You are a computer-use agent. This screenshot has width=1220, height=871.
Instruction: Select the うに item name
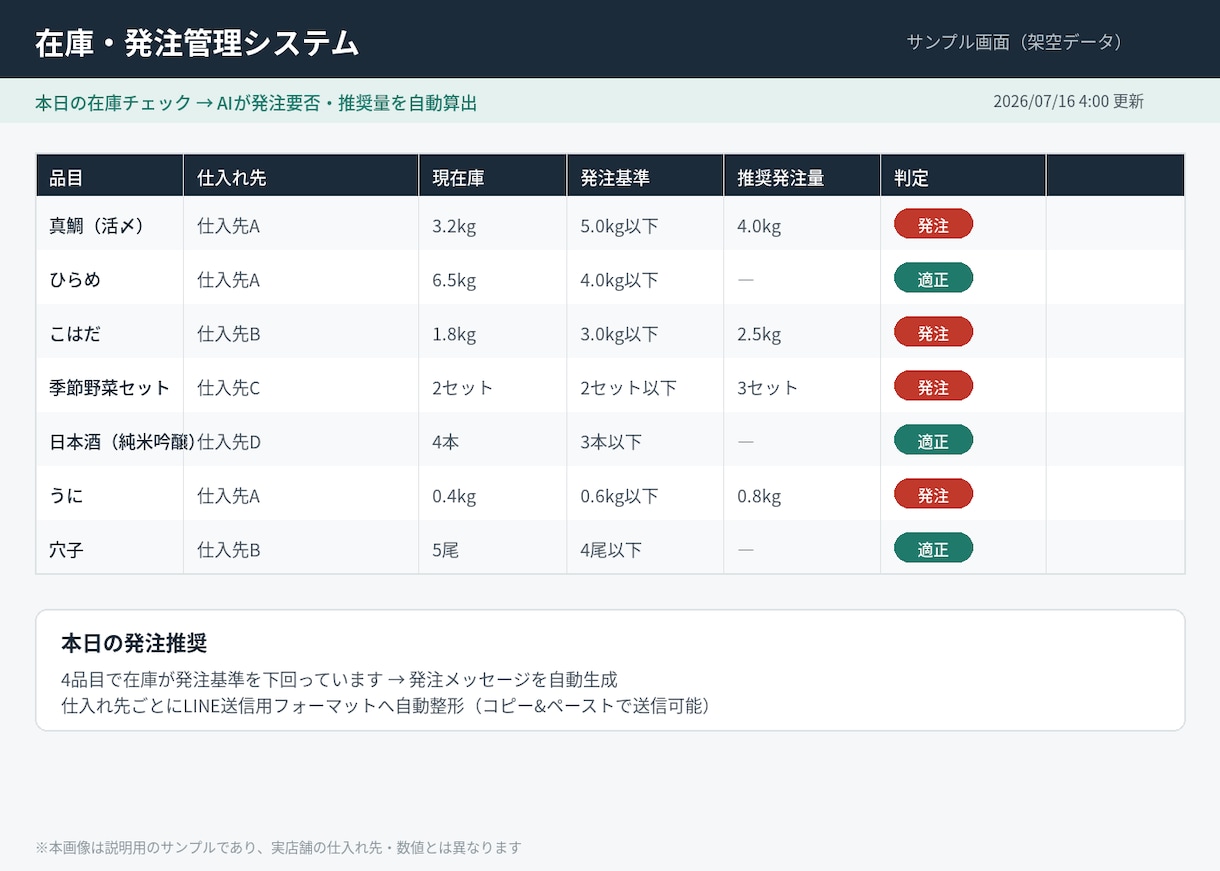pos(66,496)
